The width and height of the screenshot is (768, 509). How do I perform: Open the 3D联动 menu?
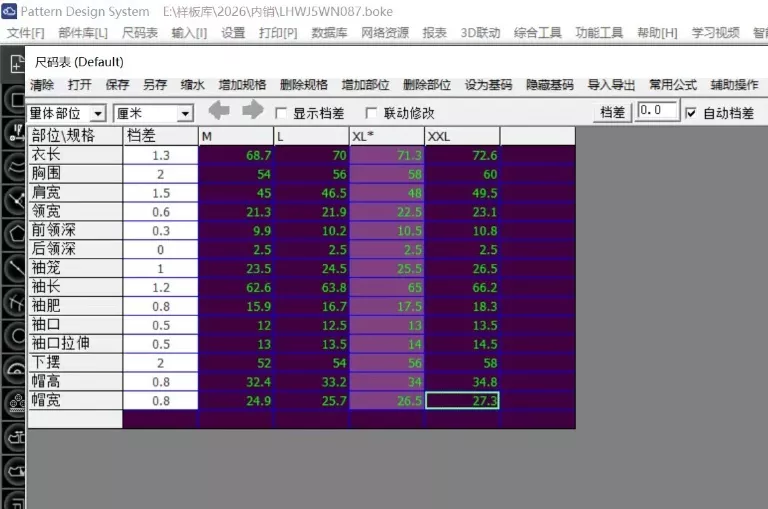click(480, 33)
